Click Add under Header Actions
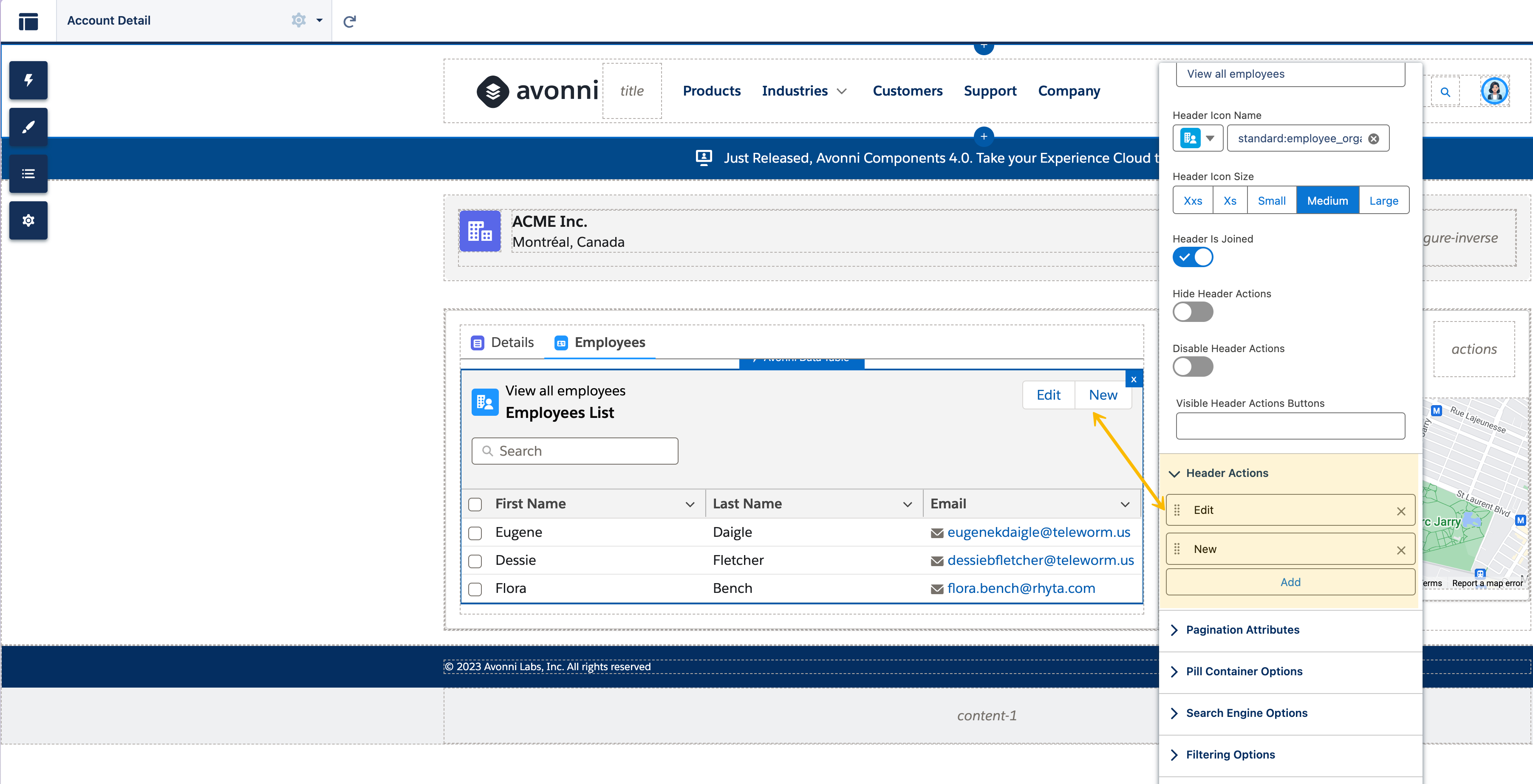The height and width of the screenshot is (784, 1533). pyautogui.click(x=1290, y=582)
